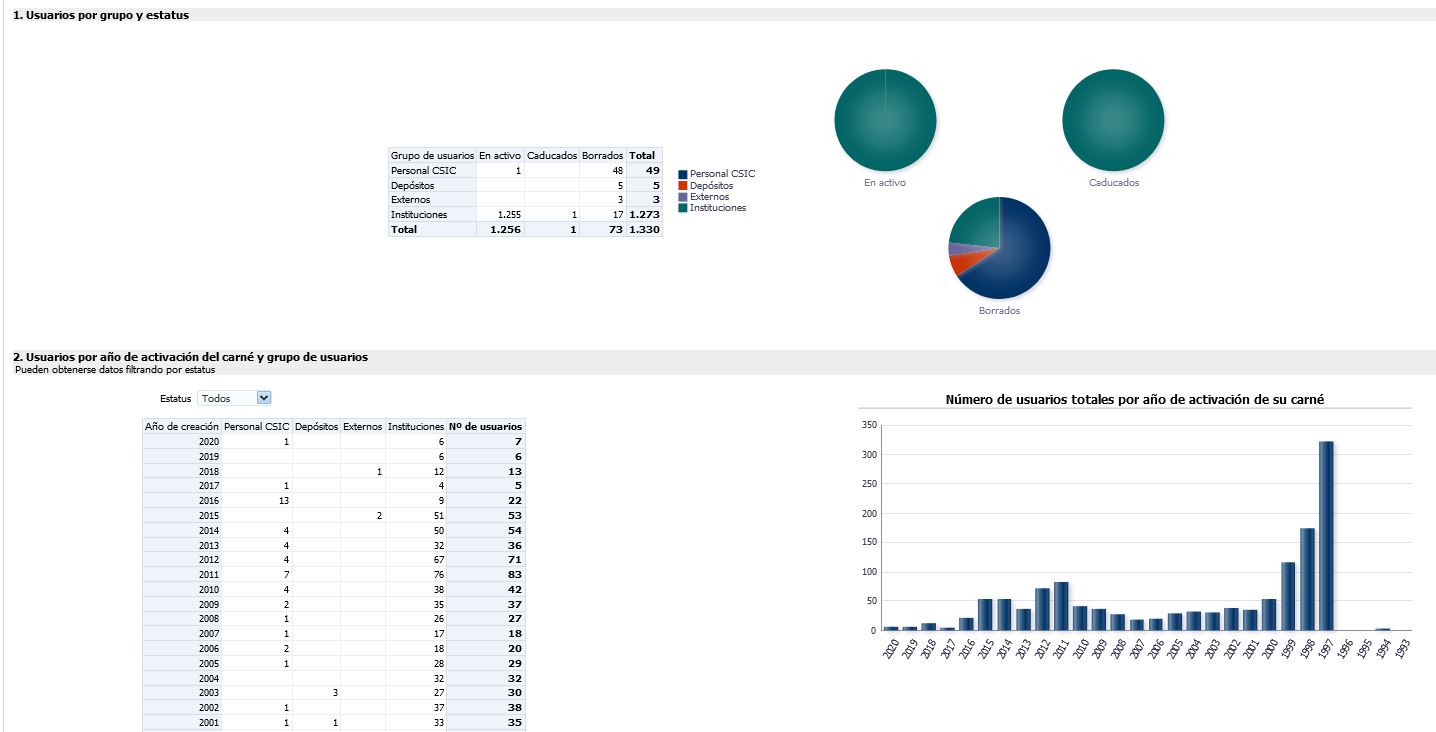This screenshot has width=1436, height=732.
Task: Click the Depósitos legend color swatch
Action: pos(683,186)
